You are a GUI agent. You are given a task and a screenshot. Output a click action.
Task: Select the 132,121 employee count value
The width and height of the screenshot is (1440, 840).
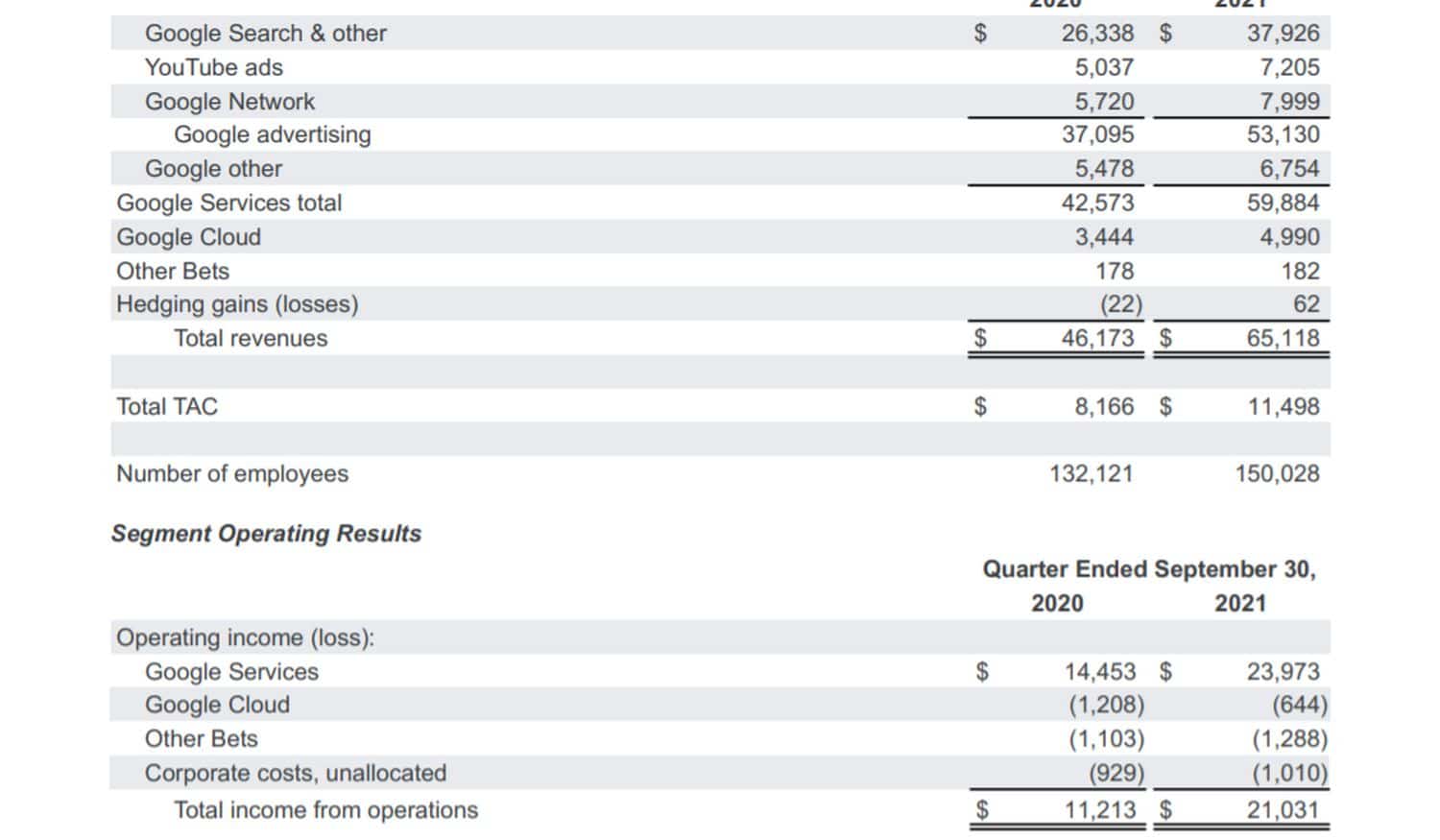point(1091,473)
